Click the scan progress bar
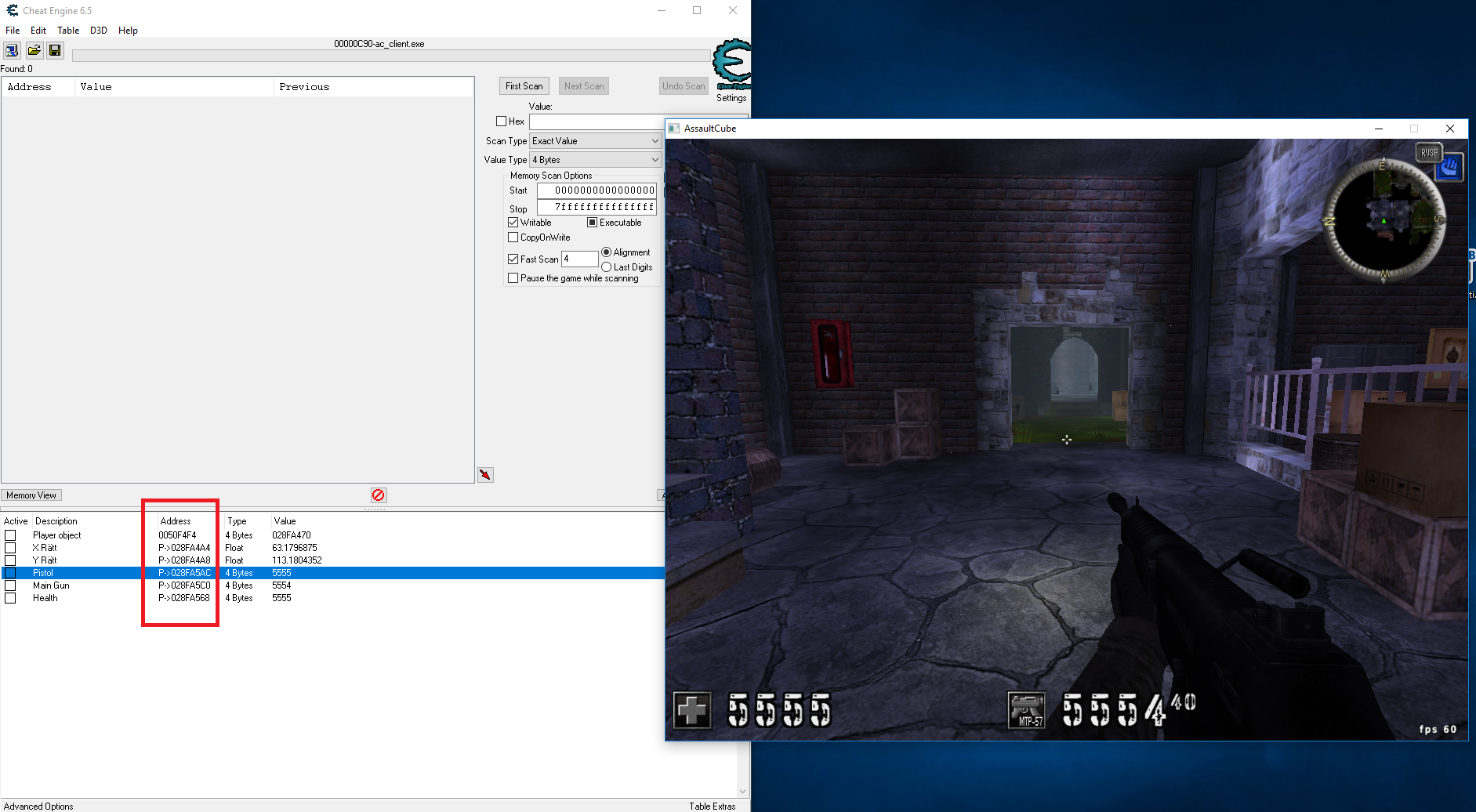1476x812 pixels. click(x=390, y=56)
